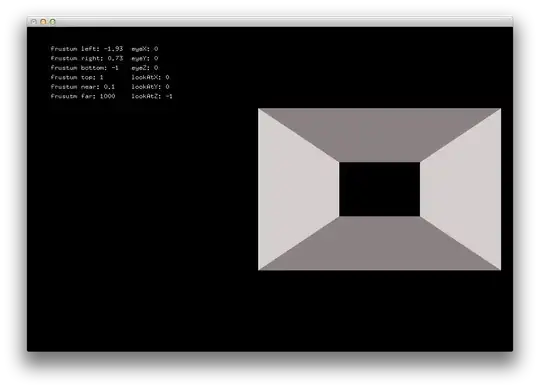Click the darker floor face of the box
The height and width of the screenshot is (389, 540).
click(x=380, y=244)
